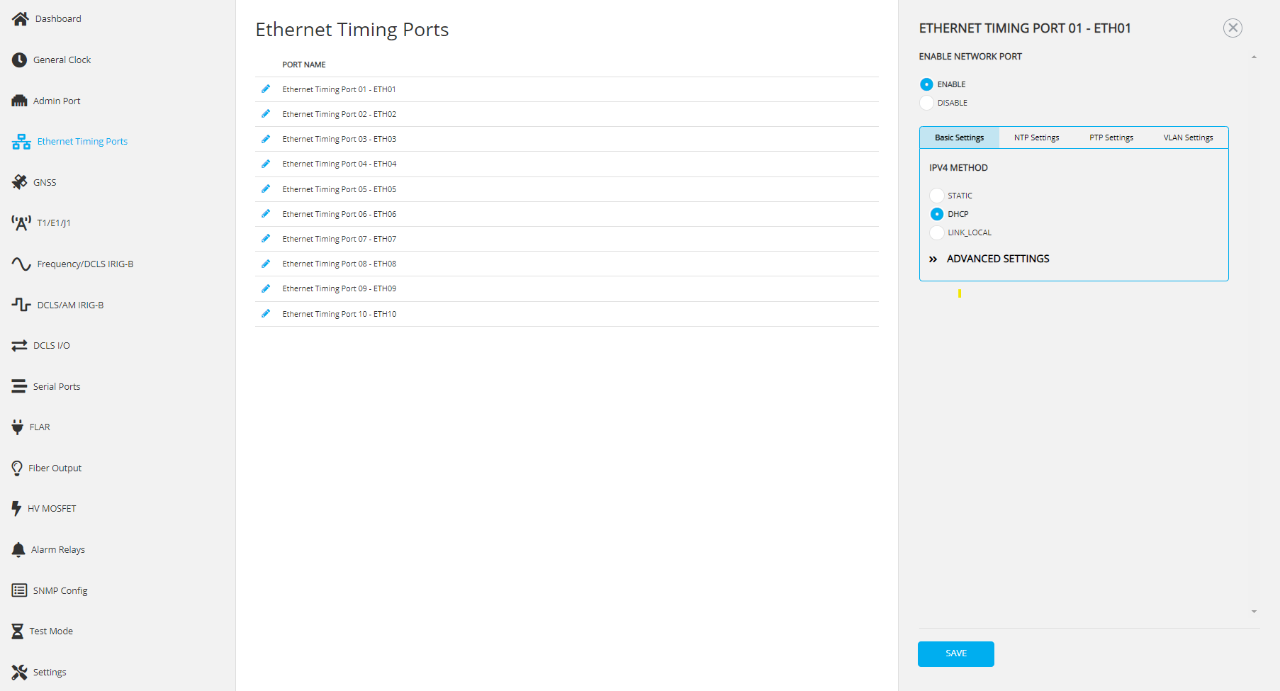1280x691 pixels.
Task: Open Ethernet Timing Port 10 - ETH10 row
Action: (x=339, y=314)
